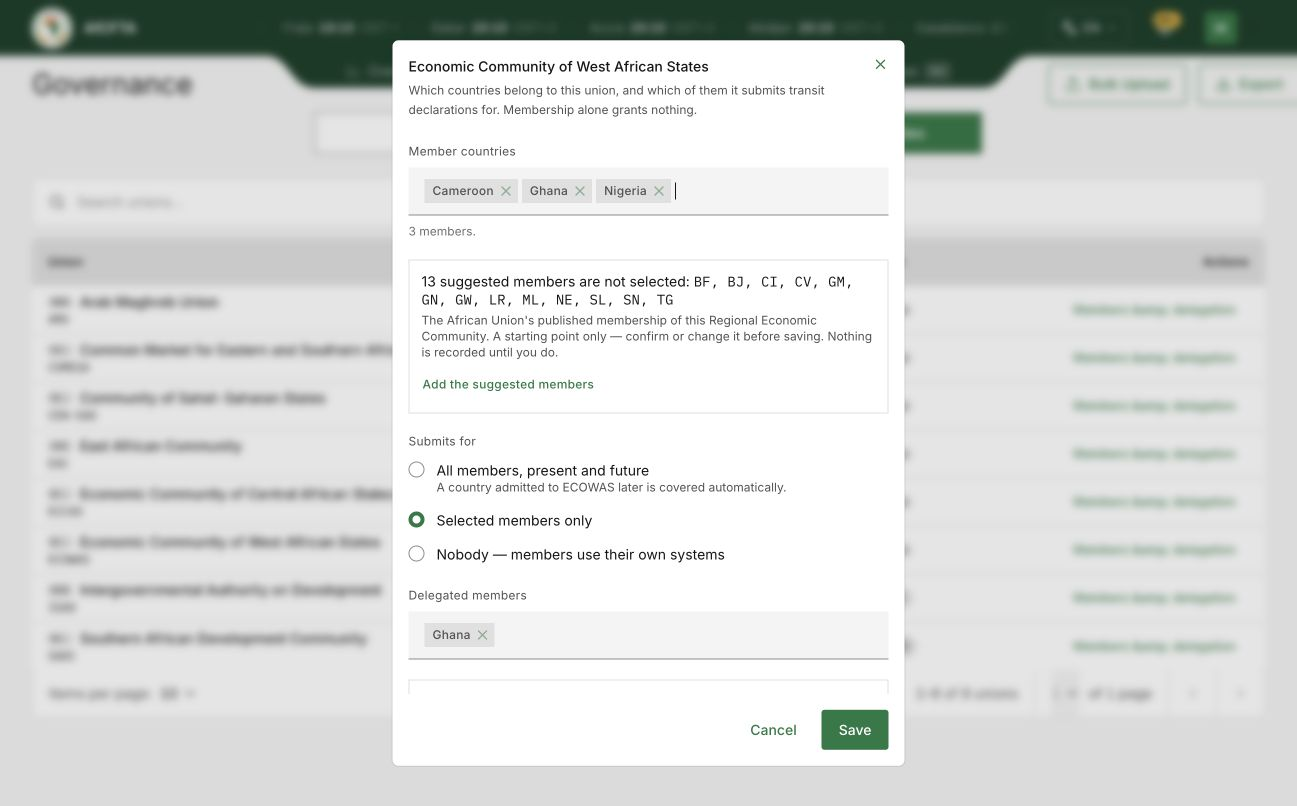1297x806 pixels.
Task: Remove Cameroon from member countries
Action: 506,191
